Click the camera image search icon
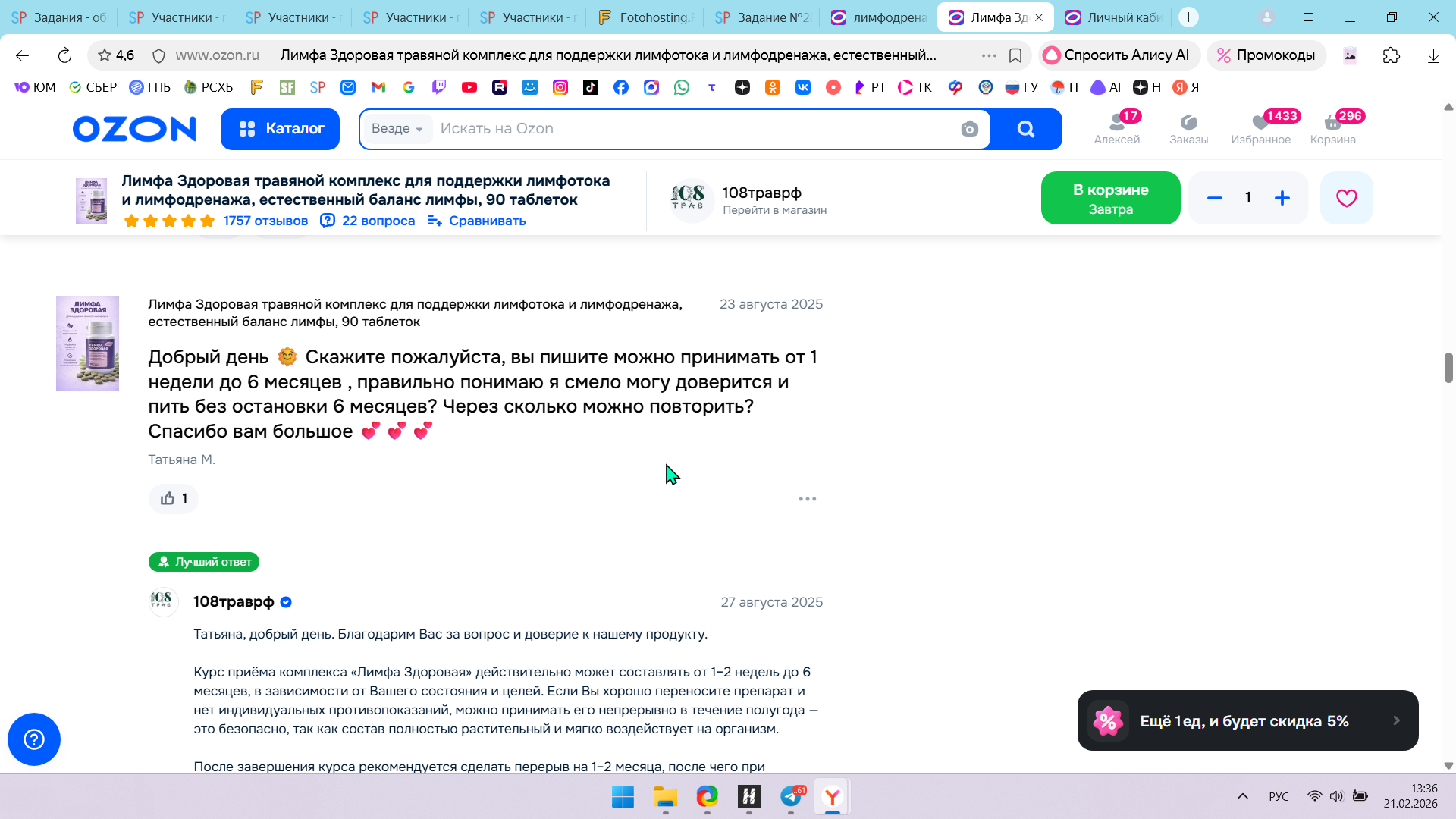 pos(969,129)
